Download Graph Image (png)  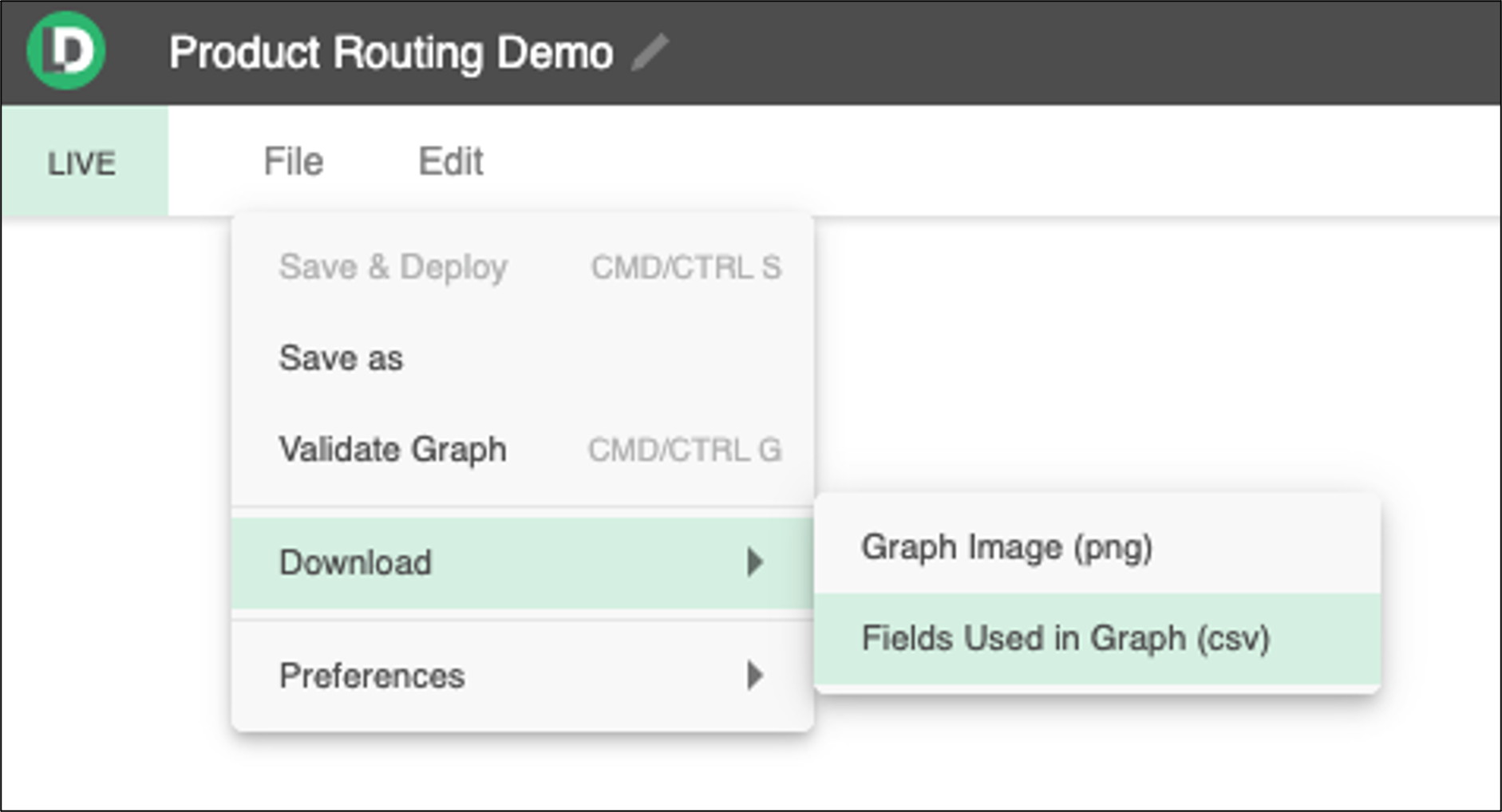[1097, 547]
